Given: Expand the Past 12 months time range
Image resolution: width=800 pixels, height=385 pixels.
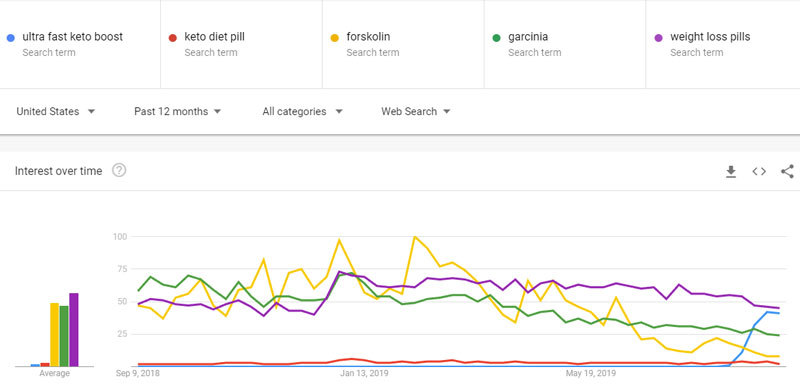Looking at the screenshot, I should (177, 112).
